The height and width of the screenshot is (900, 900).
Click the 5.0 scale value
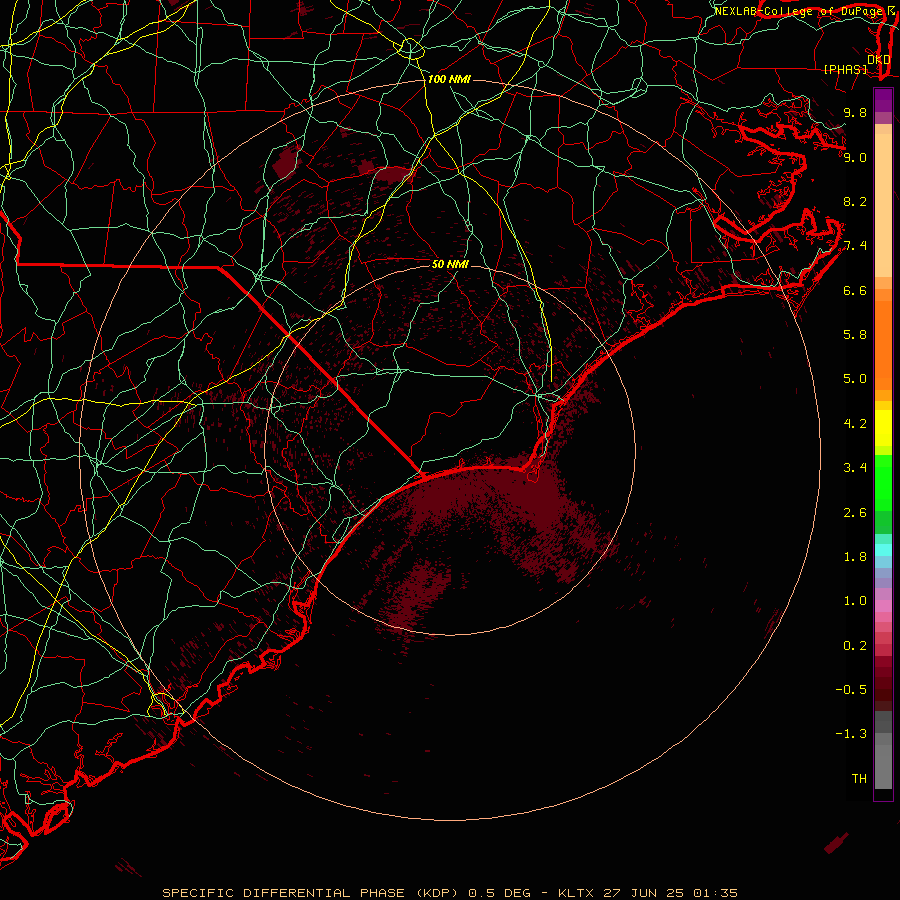[855, 379]
